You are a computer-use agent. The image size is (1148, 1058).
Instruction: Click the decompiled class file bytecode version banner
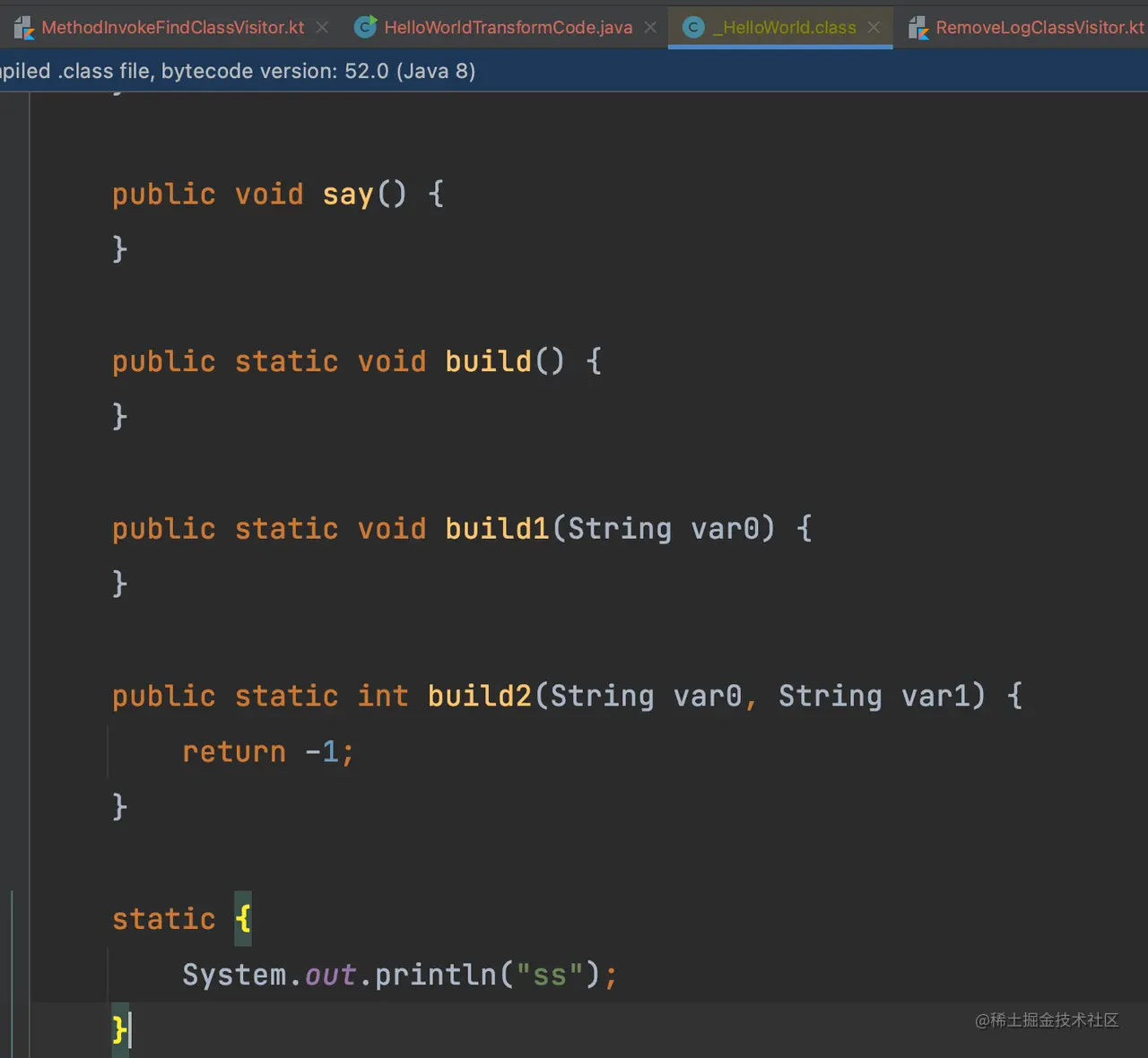574,71
